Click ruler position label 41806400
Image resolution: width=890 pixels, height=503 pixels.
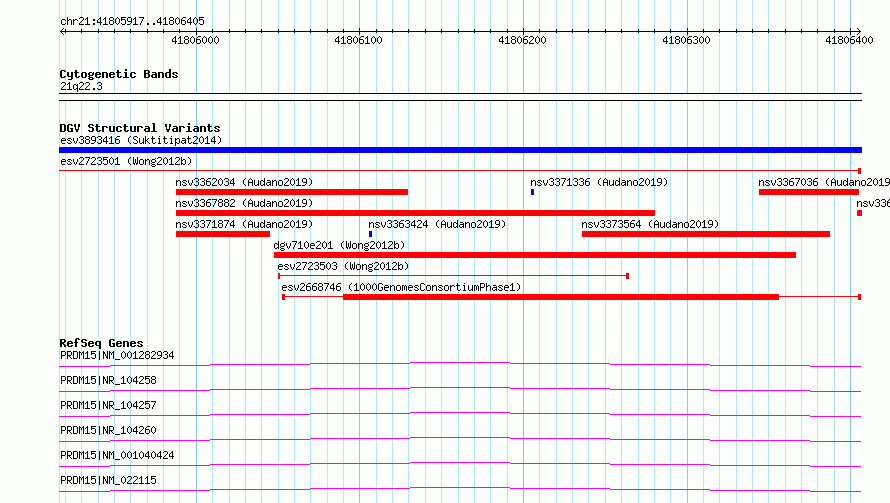pyautogui.click(x=849, y=40)
